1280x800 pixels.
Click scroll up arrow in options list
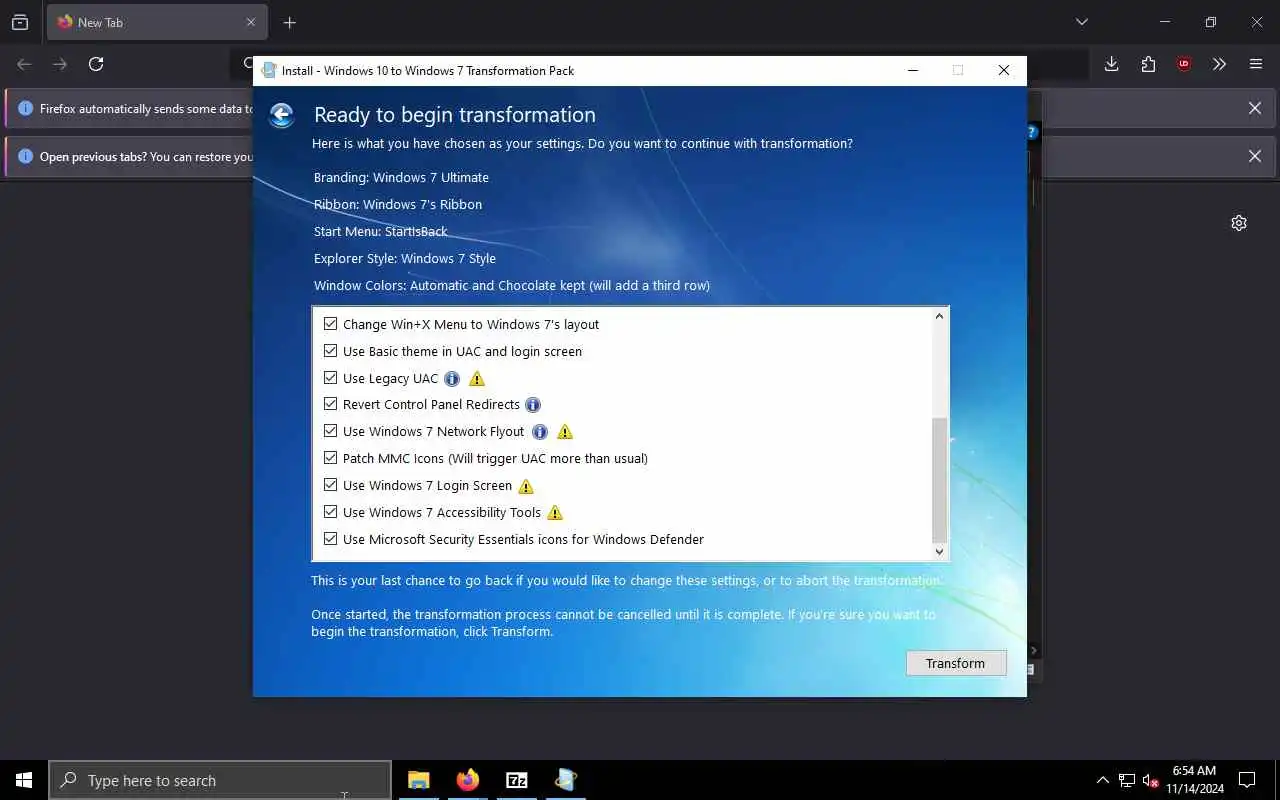939,317
